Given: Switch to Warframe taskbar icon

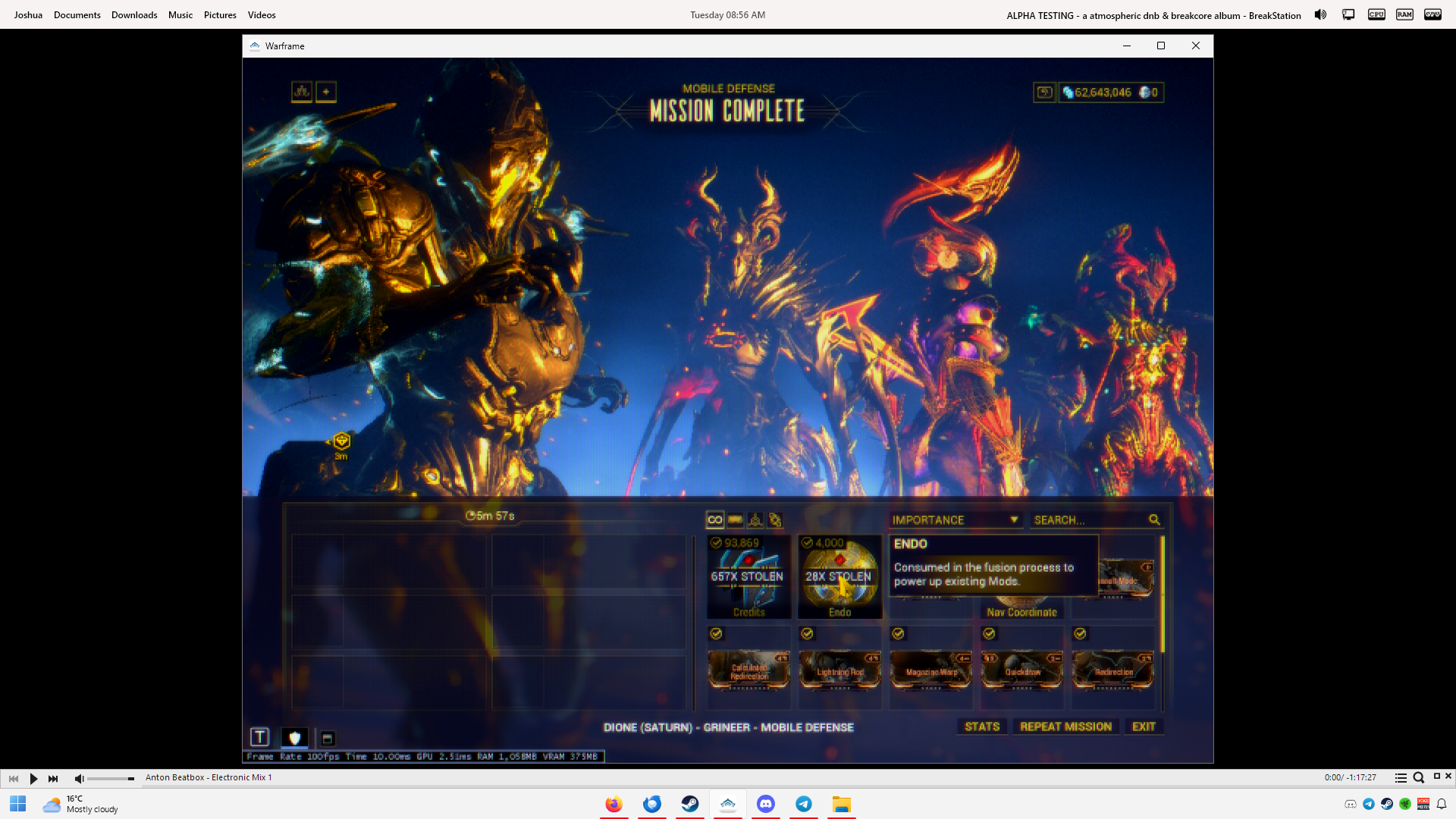Looking at the screenshot, I should [727, 804].
